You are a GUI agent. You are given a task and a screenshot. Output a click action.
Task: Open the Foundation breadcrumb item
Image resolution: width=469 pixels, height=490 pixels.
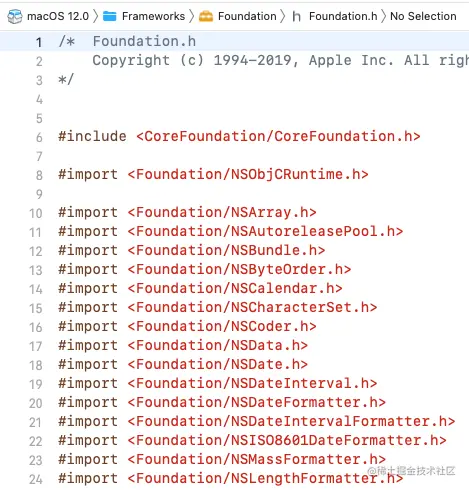pyautogui.click(x=247, y=16)
